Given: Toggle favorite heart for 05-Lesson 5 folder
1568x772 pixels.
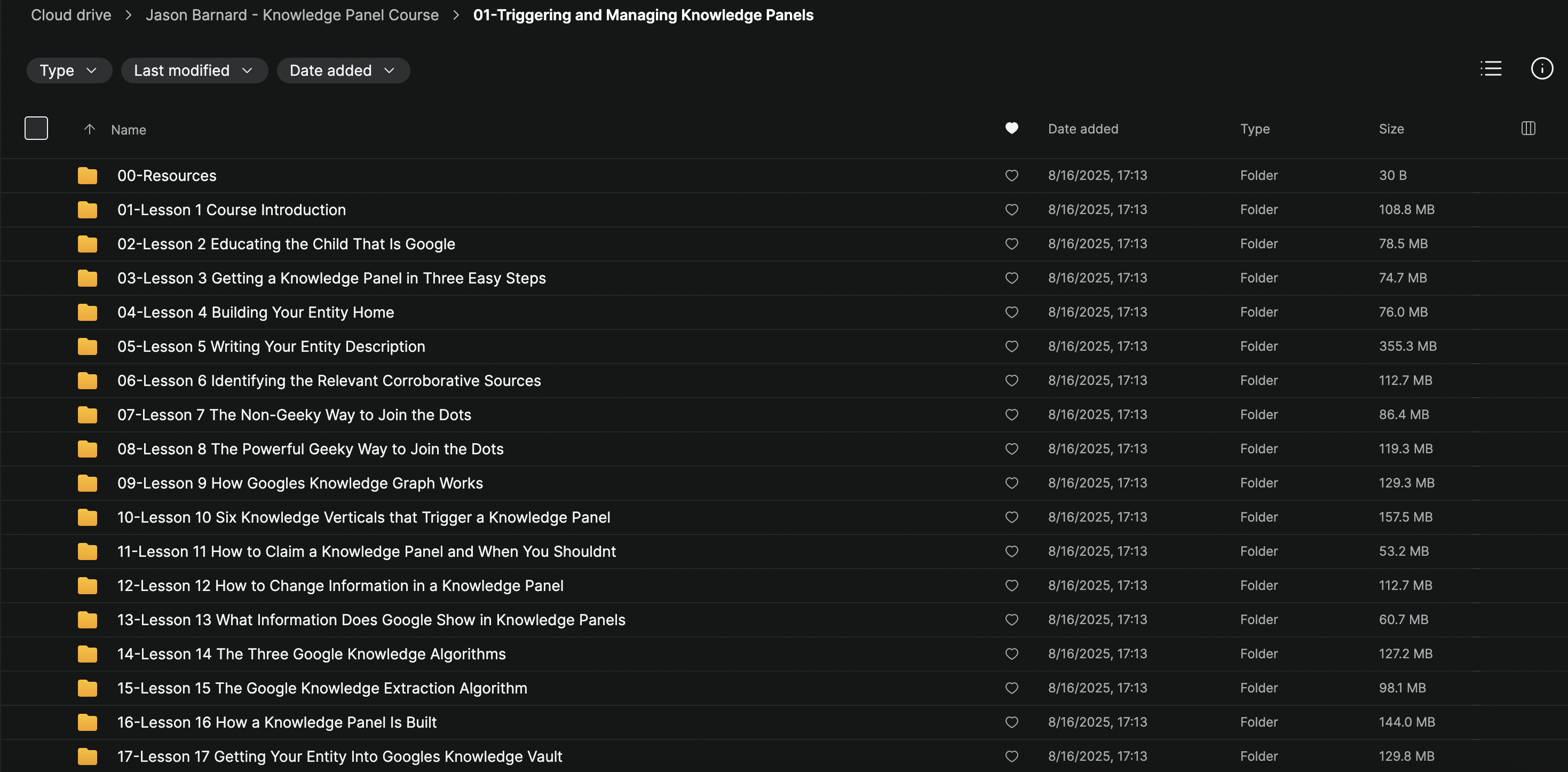Looking at the screenshot, I should (x=1011, y=346).
